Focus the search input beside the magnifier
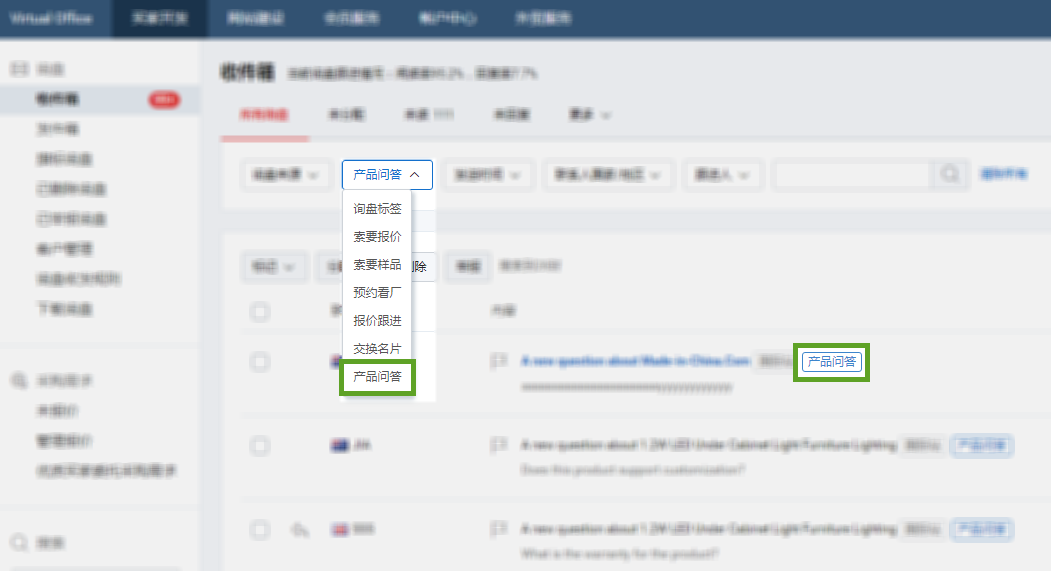This screenshot has height=571, width=1051. click(x=851, y=175)
